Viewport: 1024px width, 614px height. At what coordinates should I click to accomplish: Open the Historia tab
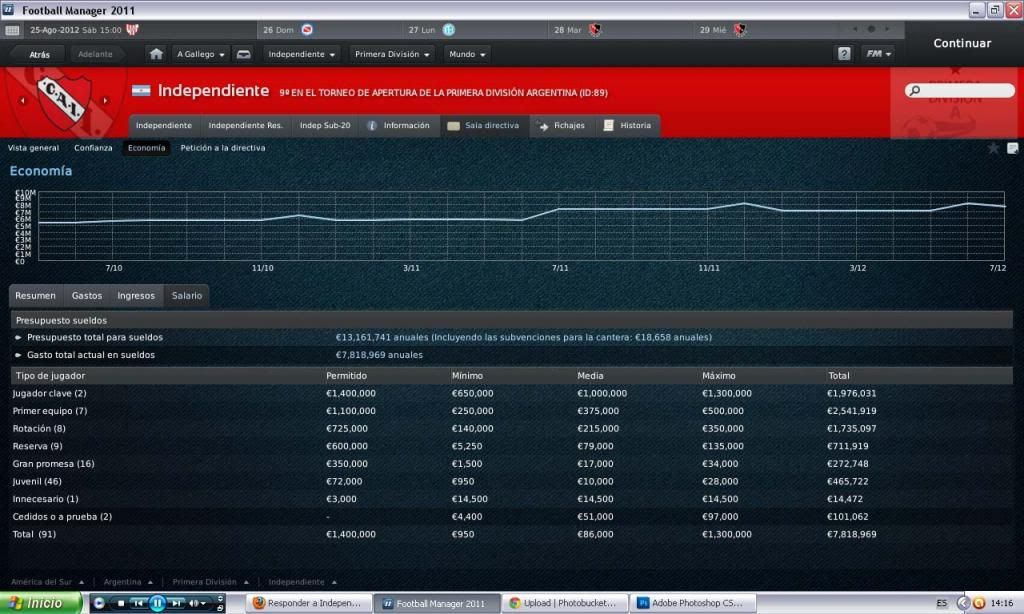coord(627,125)
